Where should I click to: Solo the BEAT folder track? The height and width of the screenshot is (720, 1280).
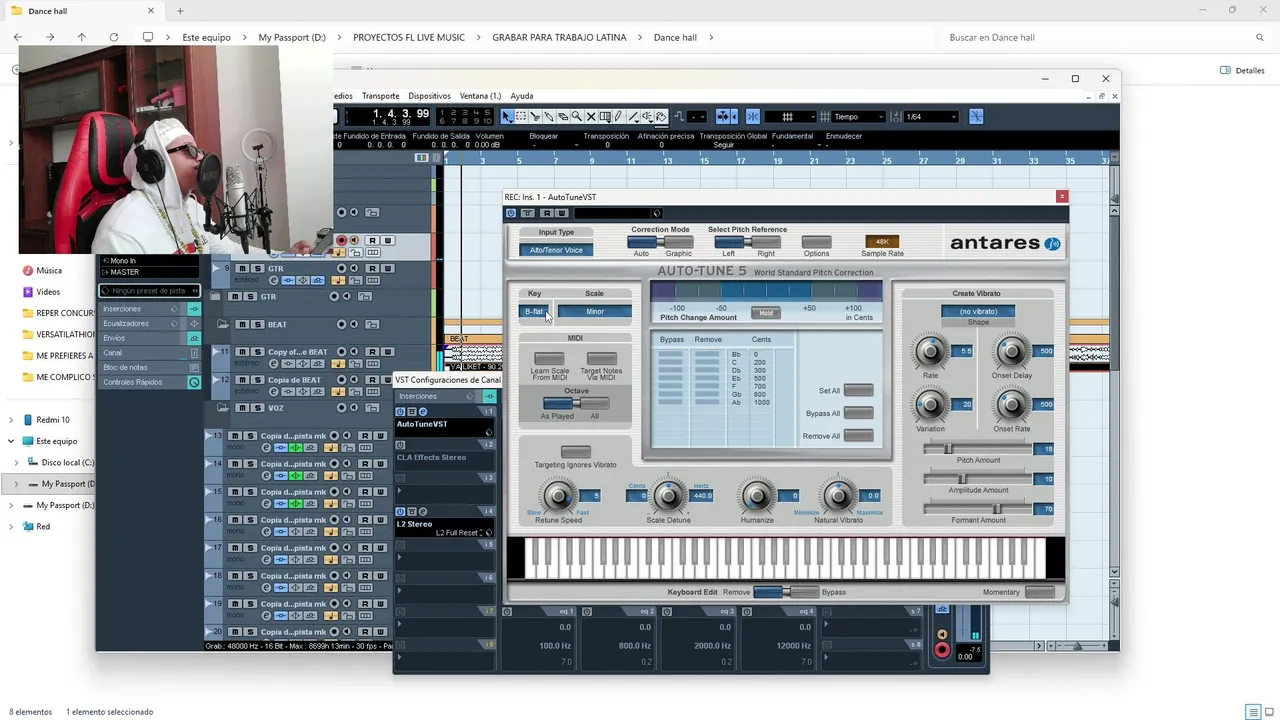pos(257,324)
